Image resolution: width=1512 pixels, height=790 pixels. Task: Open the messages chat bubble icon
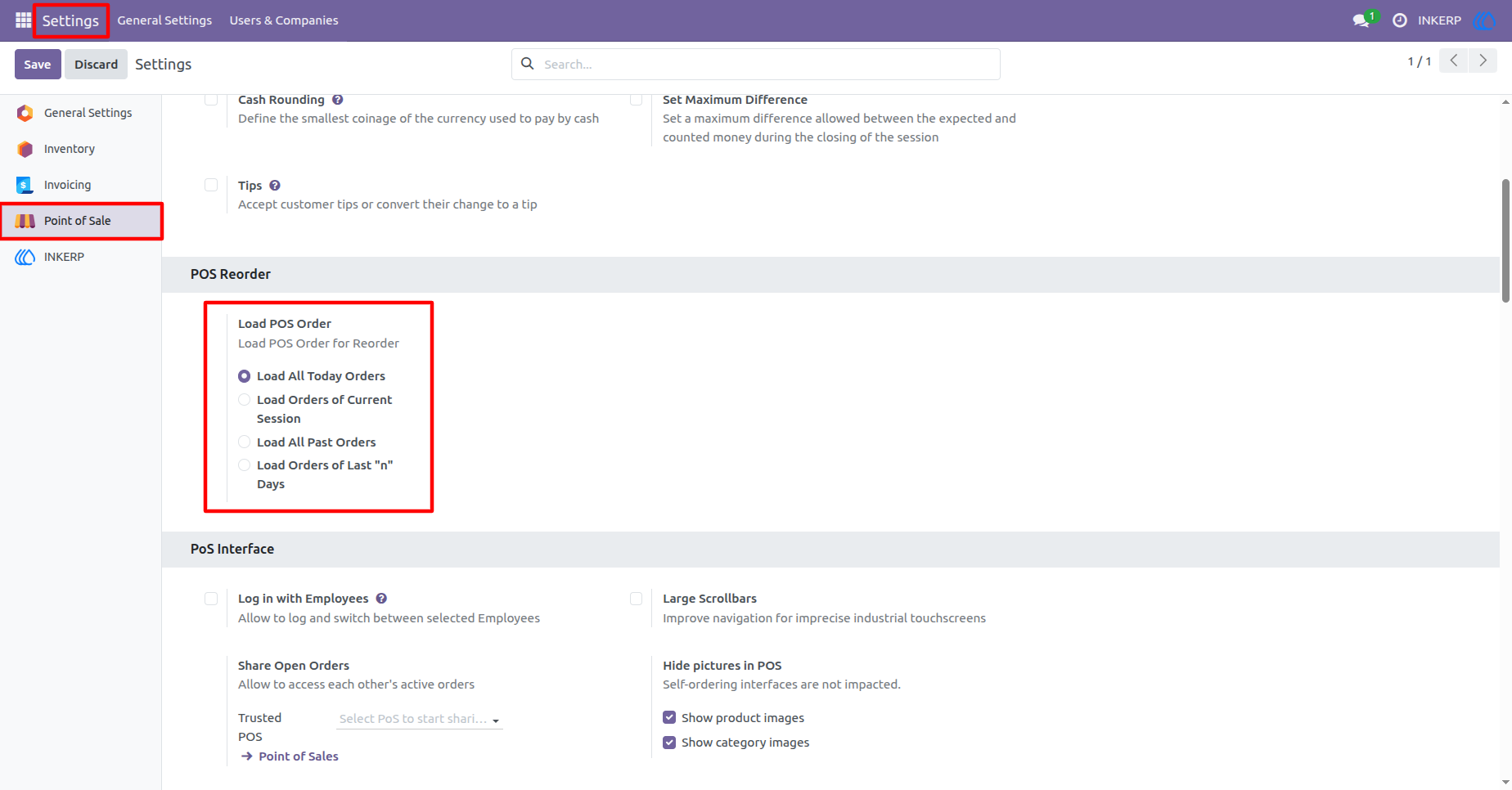pyautogui.click(x=1361, y=20)
